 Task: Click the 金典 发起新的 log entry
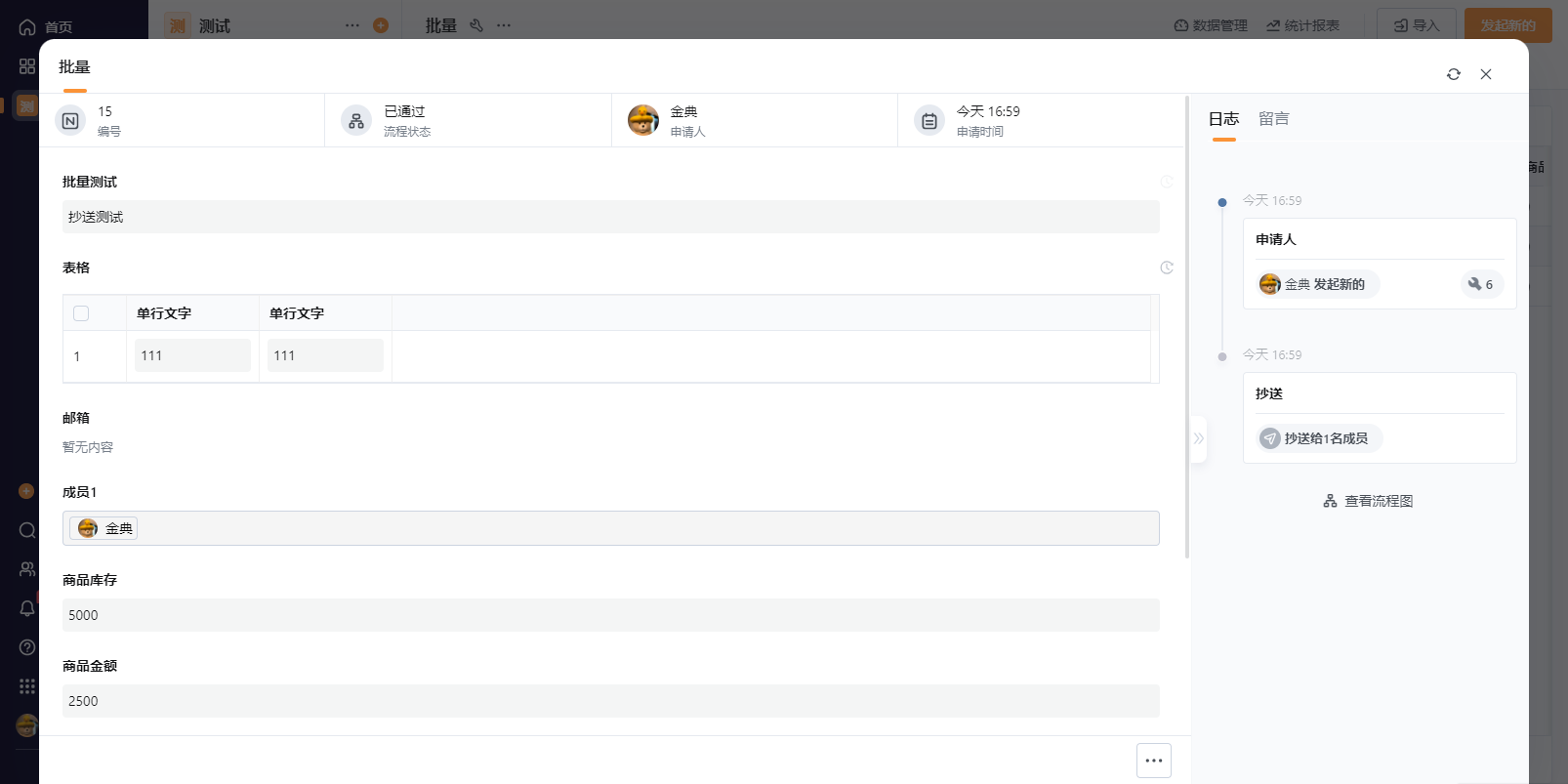click(x=1317, y=284)
